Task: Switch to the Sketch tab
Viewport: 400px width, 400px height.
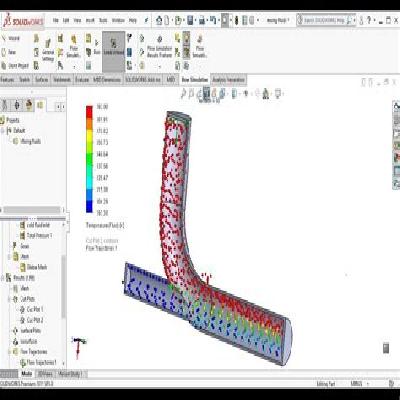Action: [24, 80]
